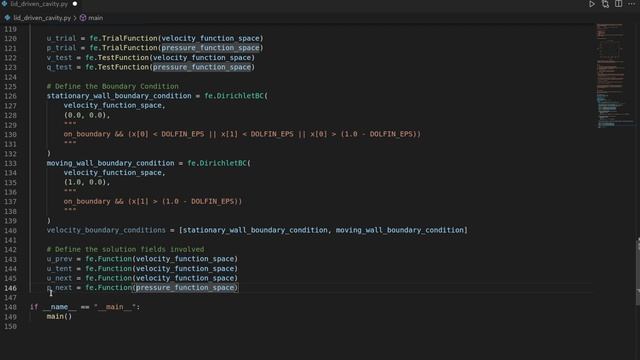This screenshot has height=360, width=640.
Task: Click line number 146 in the gutter
Action: coord(11,288)
